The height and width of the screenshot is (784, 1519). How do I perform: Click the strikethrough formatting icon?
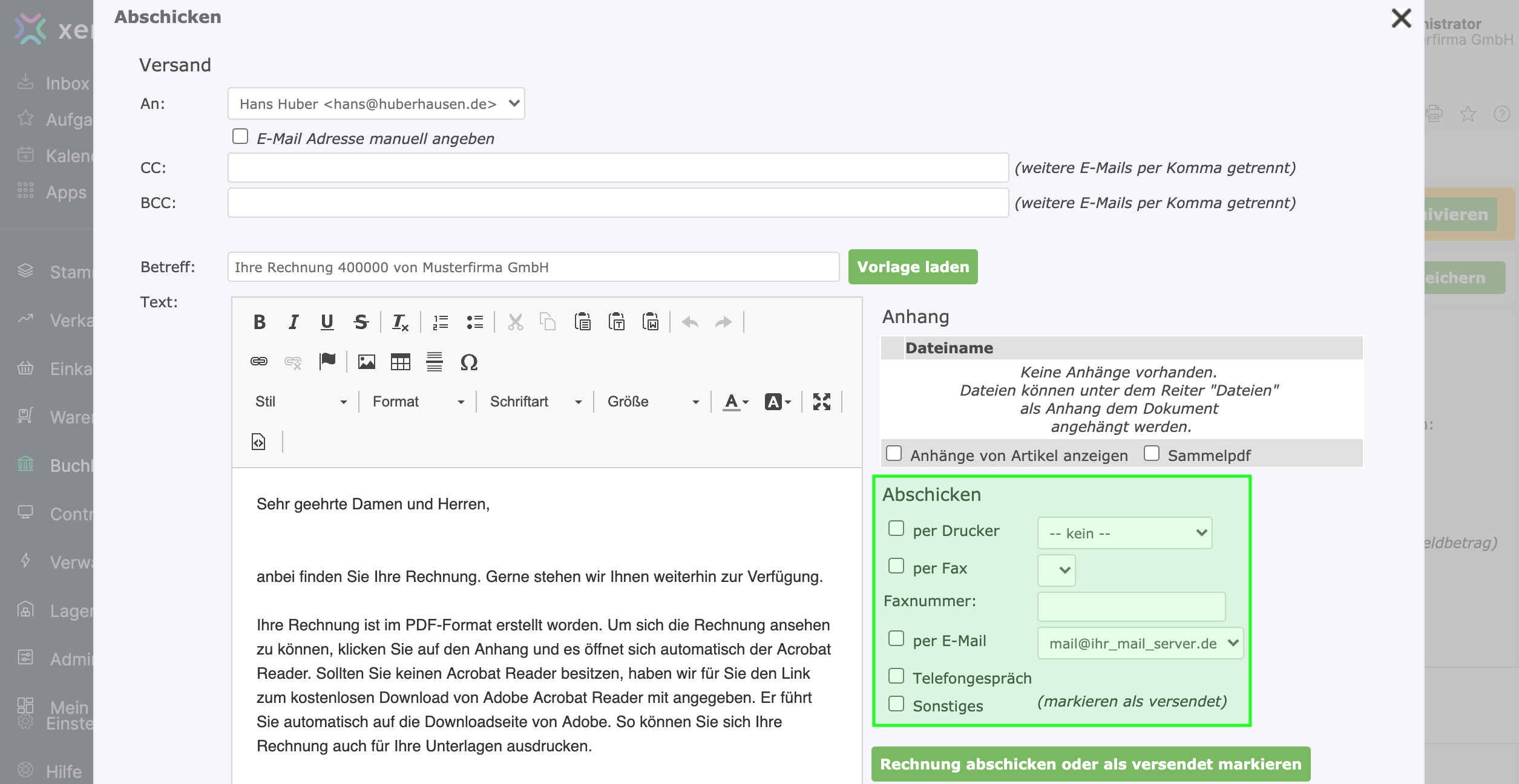pos(361,322)
